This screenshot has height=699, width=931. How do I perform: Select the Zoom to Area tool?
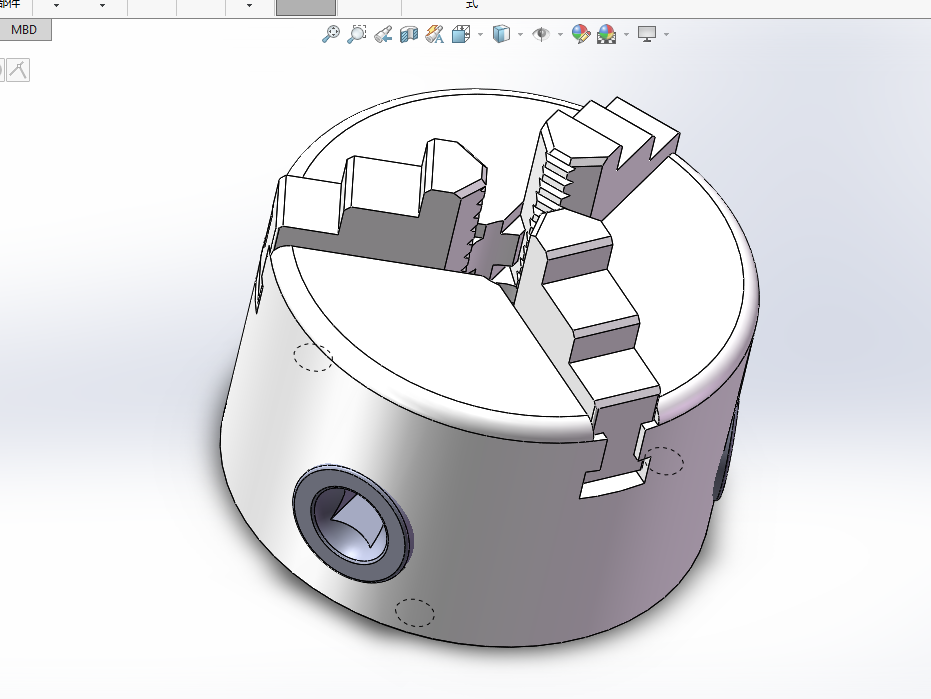point(357,34)
